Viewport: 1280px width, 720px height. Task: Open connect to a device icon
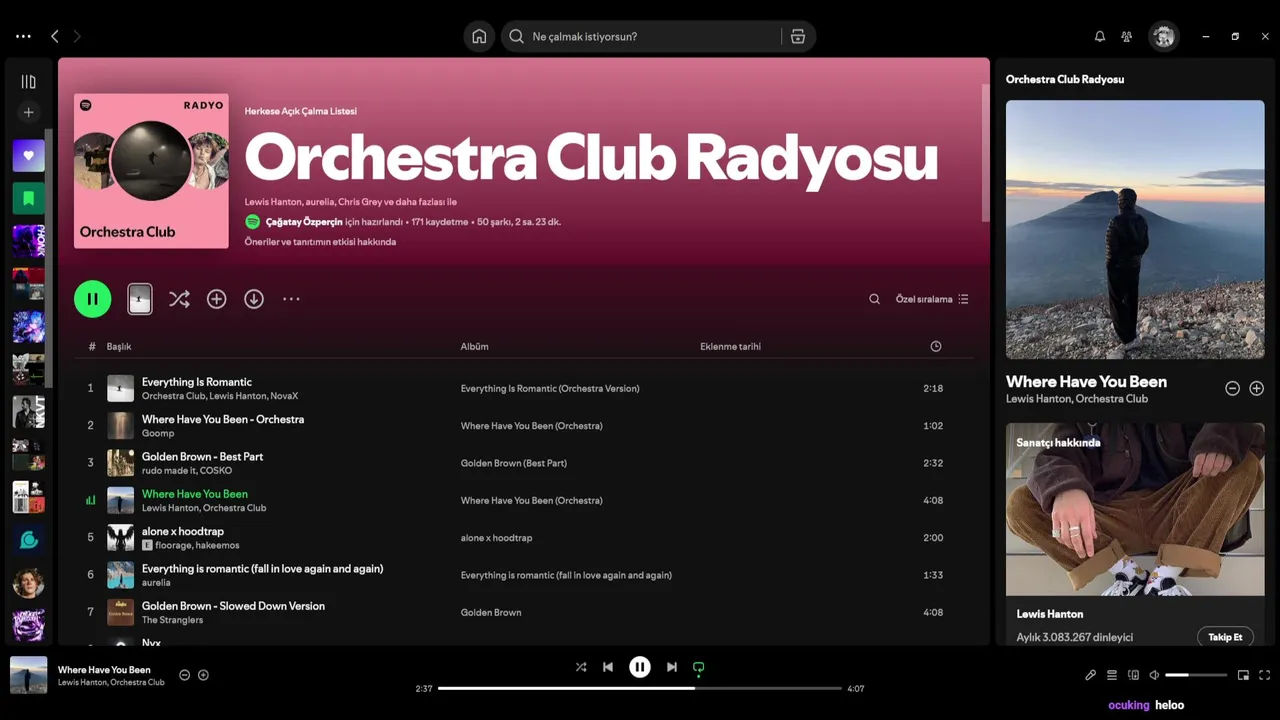pyautogui.click(x=1133, y=675)
